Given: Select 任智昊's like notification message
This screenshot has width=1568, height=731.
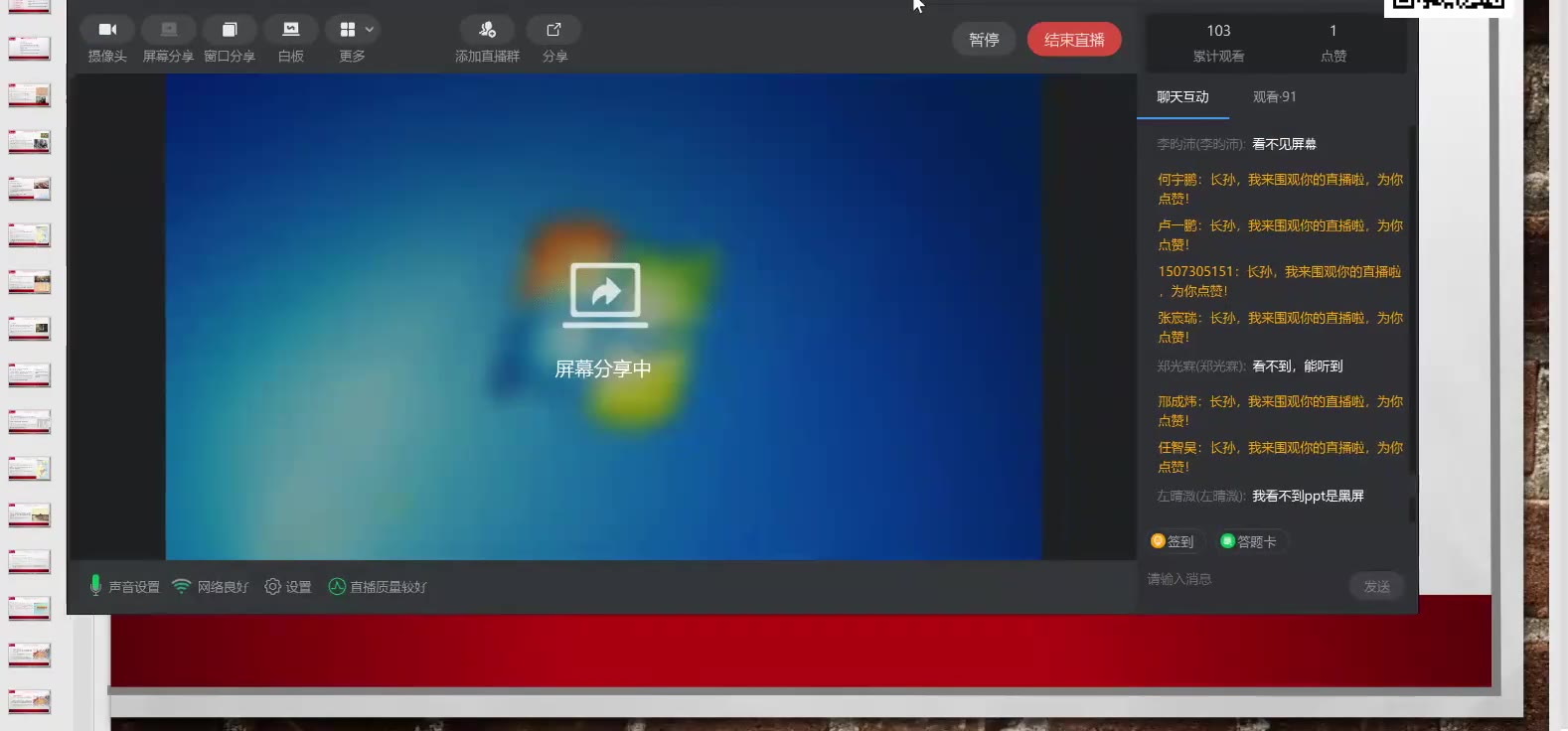Looking at the screenshot, I should click(1281, 457).
